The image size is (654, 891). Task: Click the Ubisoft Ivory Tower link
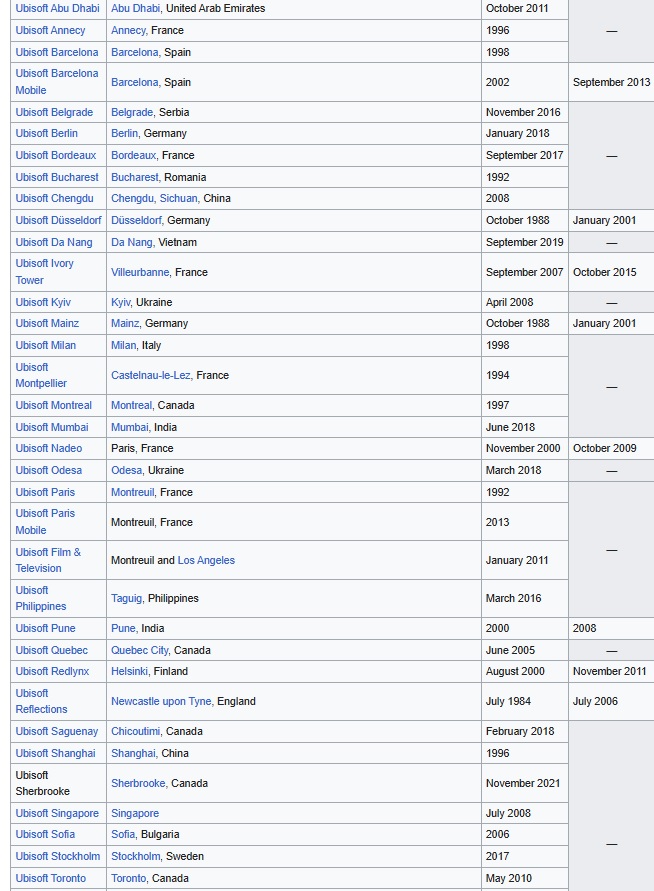[x=44, y=272]
